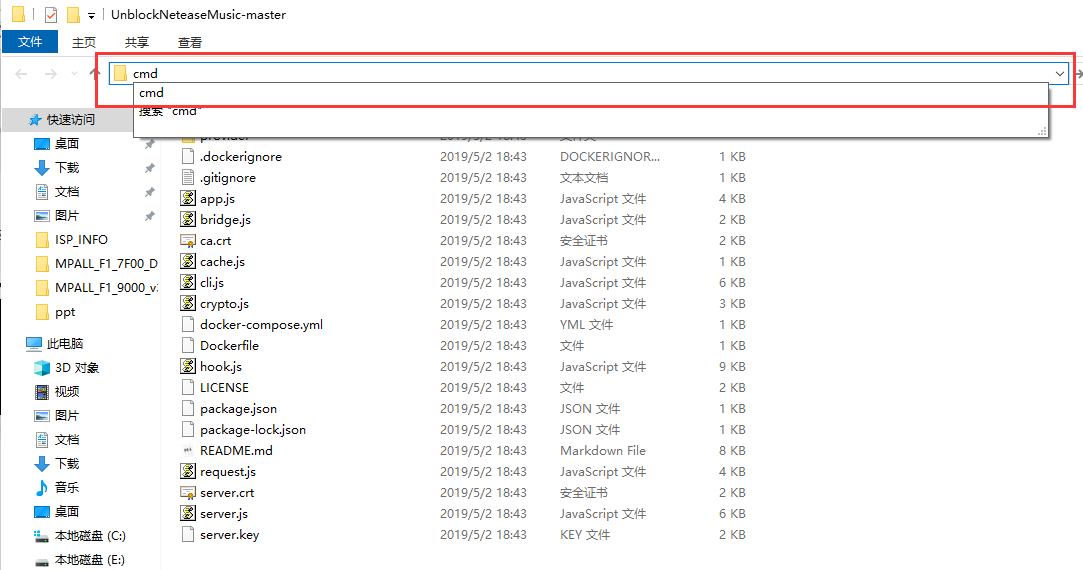
Task: Open the 共享 ribbon tab
Action: click(x=137, y=42)
